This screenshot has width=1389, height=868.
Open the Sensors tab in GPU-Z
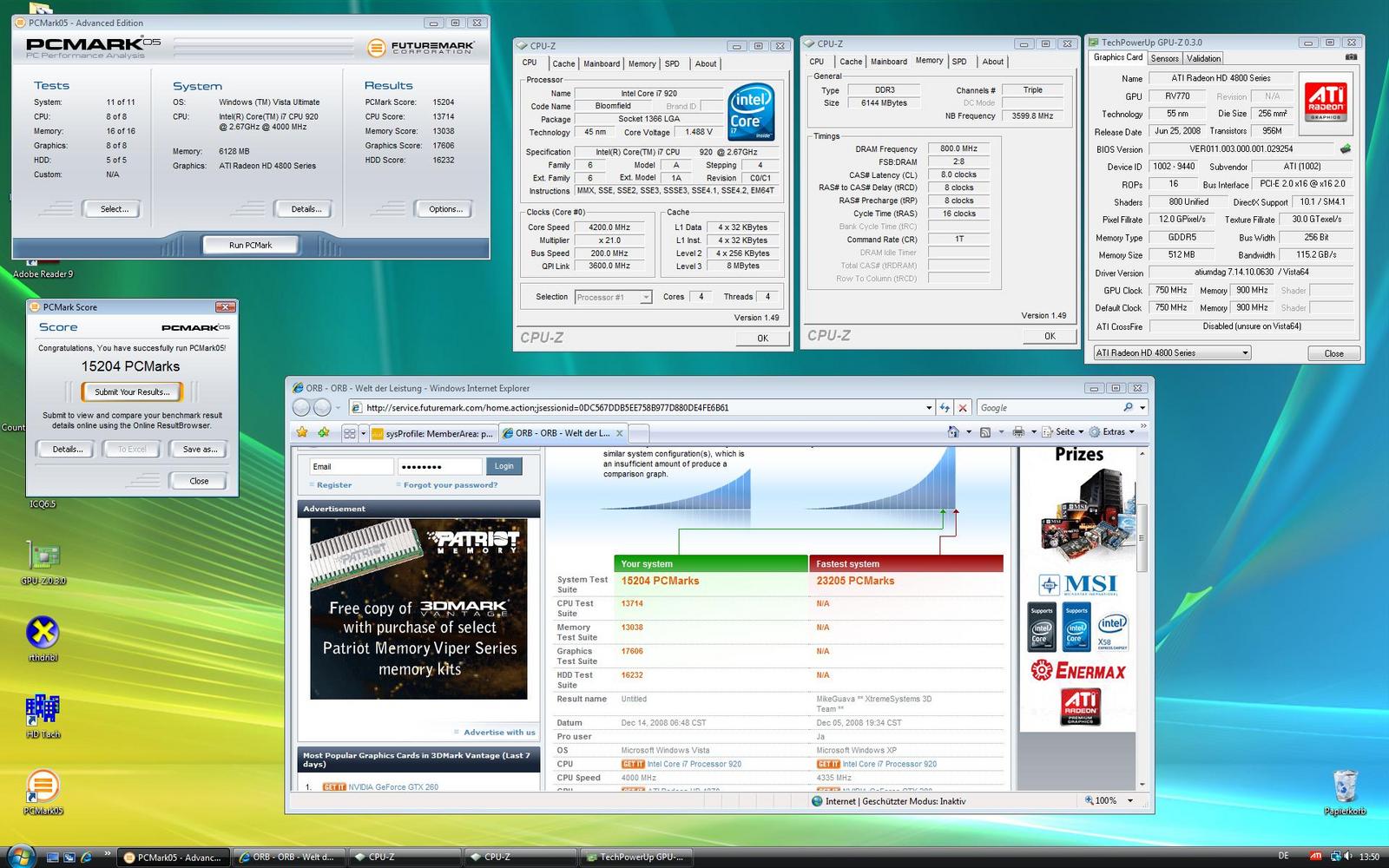click(1165, 58)
